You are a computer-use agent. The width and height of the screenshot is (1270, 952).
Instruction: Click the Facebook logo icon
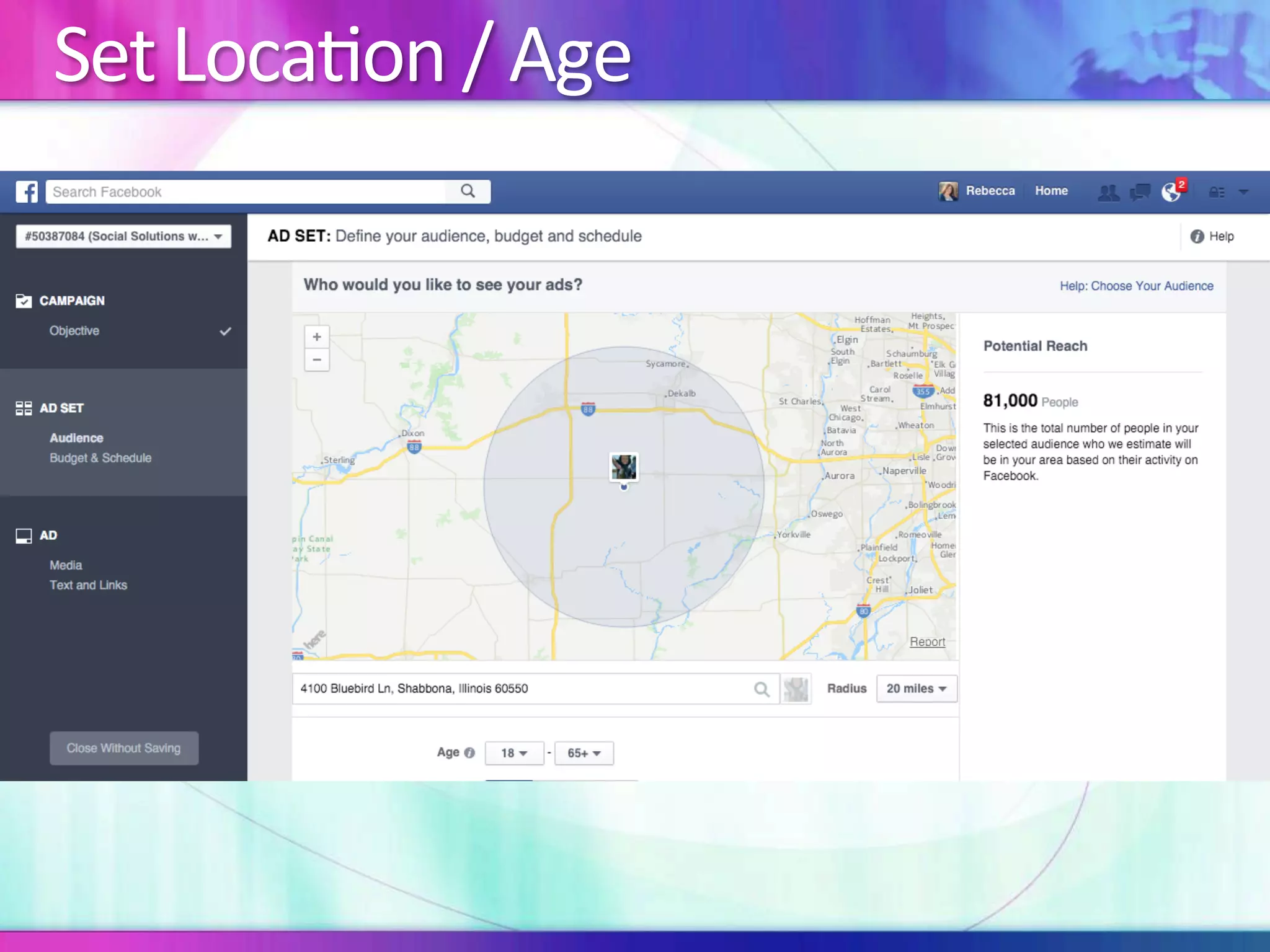tap(27, 192)
